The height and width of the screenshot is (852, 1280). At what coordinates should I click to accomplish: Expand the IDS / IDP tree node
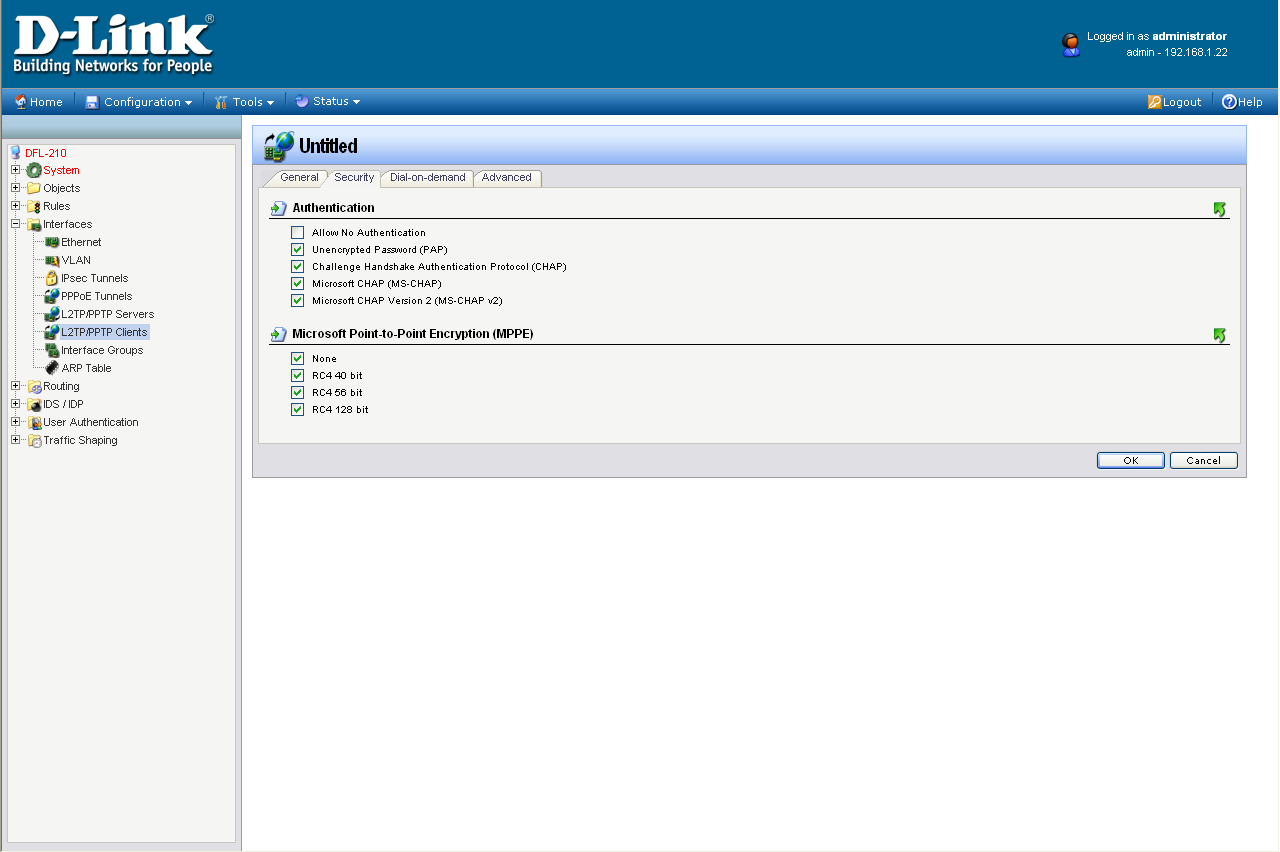pyautogui.click(x=16, y=404)
